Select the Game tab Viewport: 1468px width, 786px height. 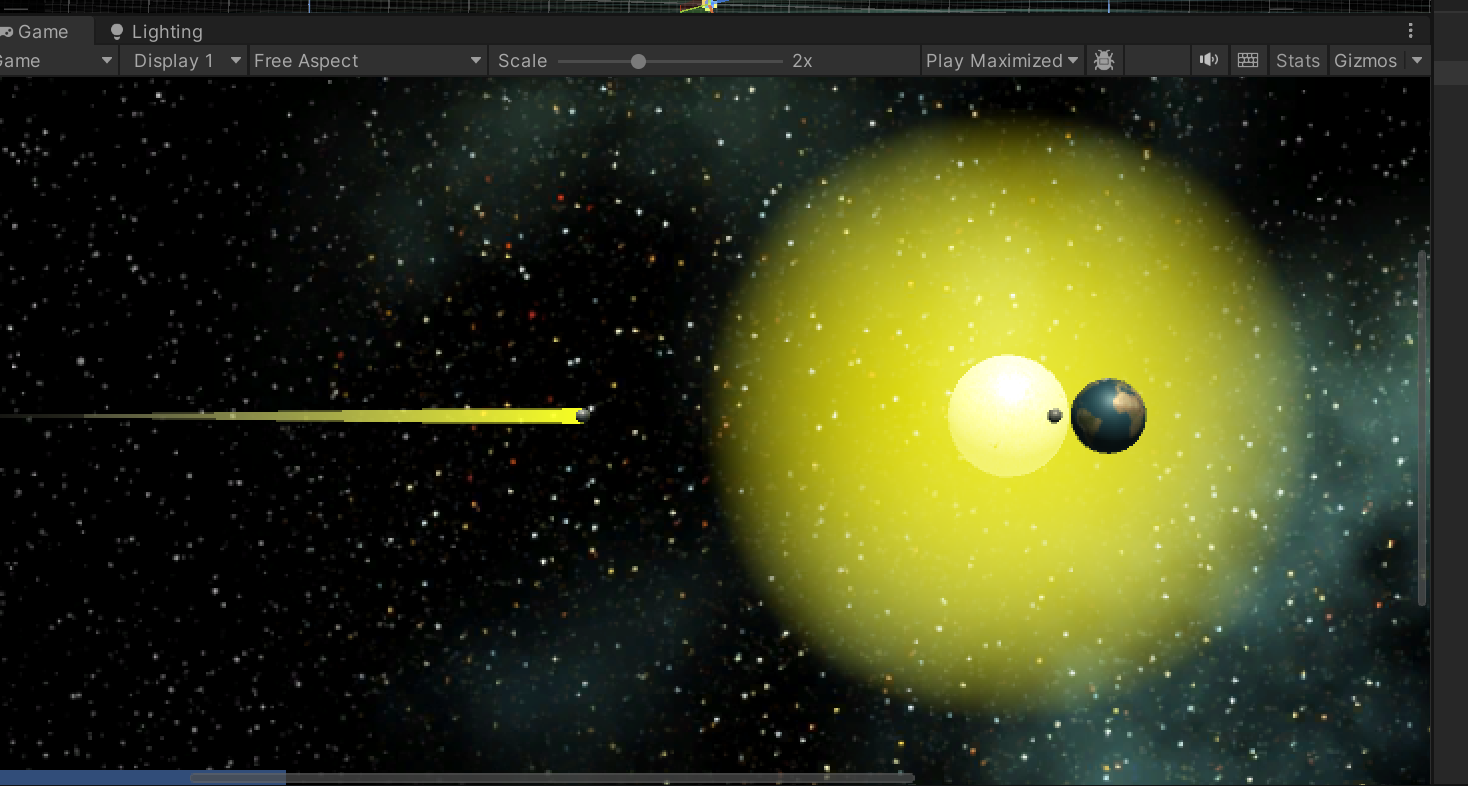click(42, 31)
